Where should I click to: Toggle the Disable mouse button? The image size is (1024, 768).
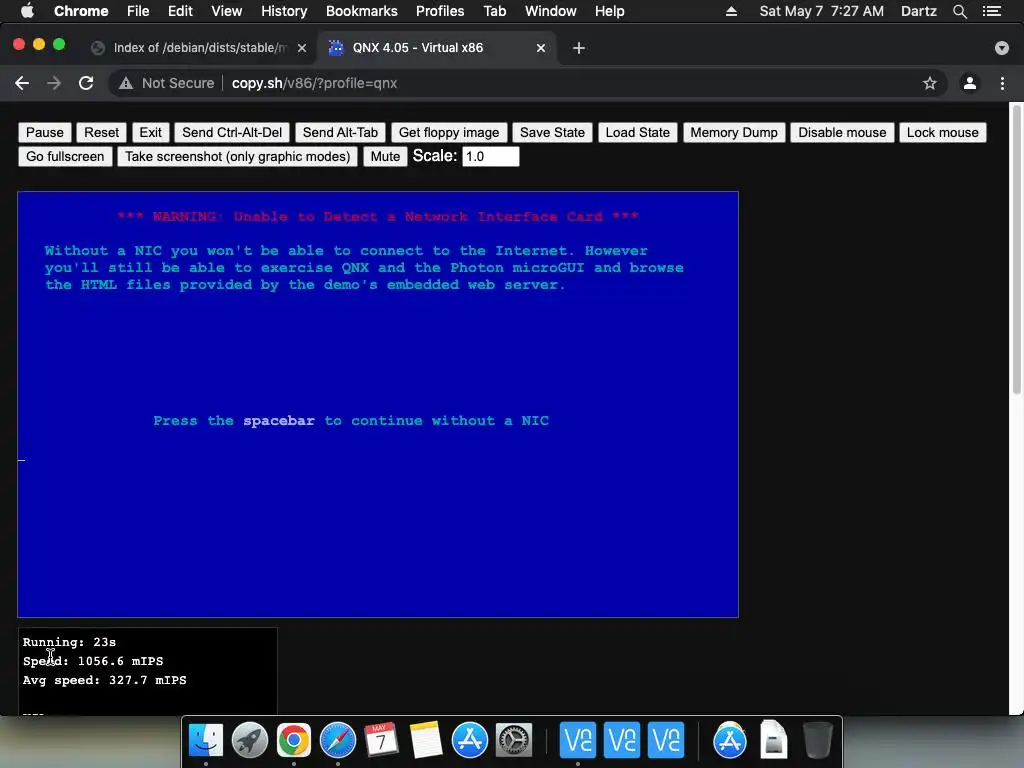842,133
